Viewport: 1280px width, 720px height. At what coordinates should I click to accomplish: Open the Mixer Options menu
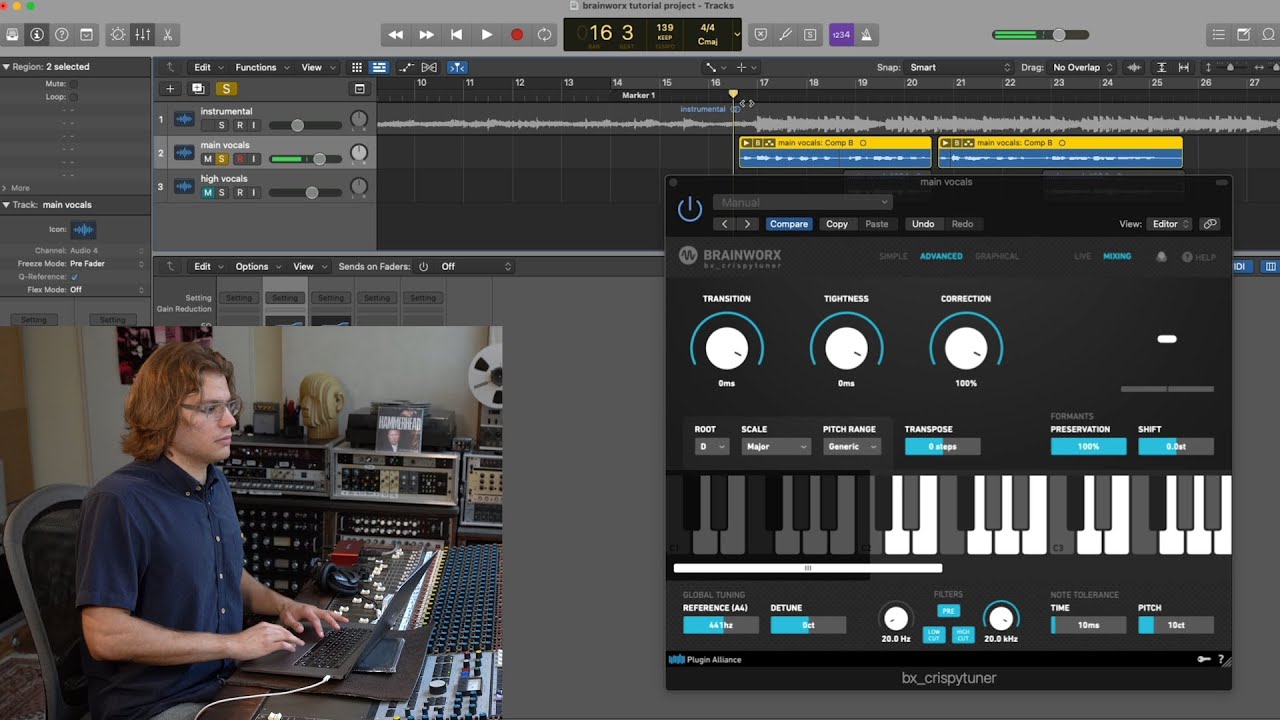coord(257,266)
